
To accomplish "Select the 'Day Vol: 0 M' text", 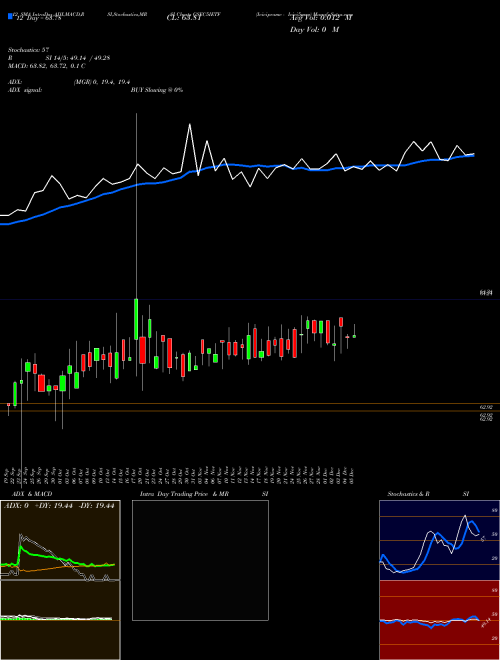I will tap(314, 29).
